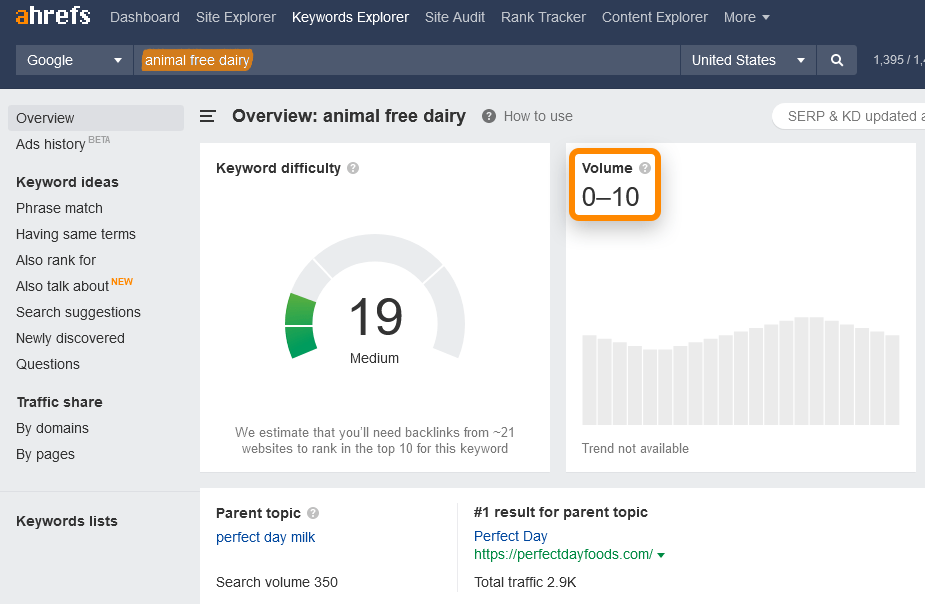Image resolution: width=925 pixels, height=604 pixels.
Task: Click the question icon next to How to use
Action: pos(489,116)
